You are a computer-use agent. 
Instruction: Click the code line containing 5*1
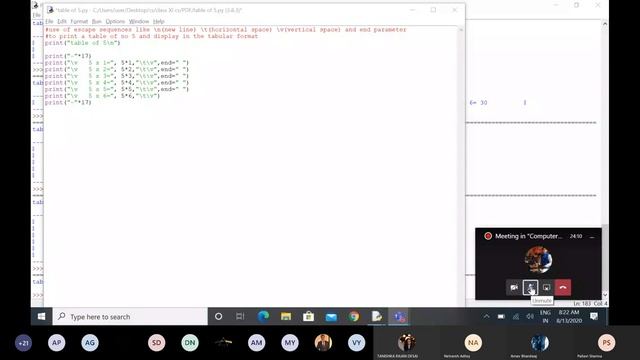pyautogui.click(x=117, y=63)
